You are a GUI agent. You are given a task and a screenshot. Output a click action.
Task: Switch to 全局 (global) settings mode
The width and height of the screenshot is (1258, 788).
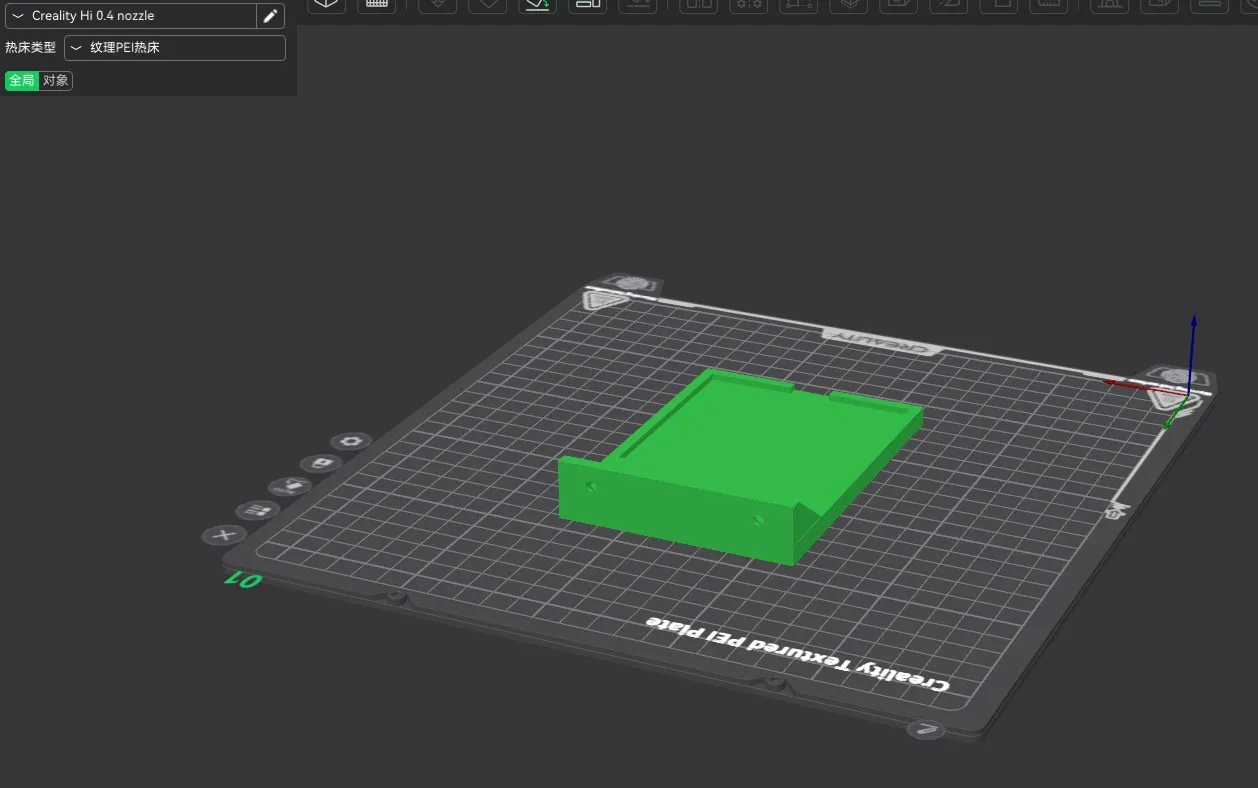[22, 81]
